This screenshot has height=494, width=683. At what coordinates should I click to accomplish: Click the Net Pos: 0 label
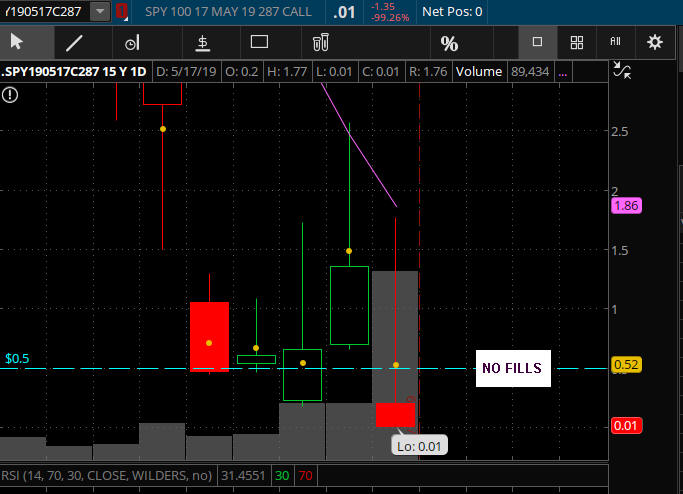pos(452,12)
